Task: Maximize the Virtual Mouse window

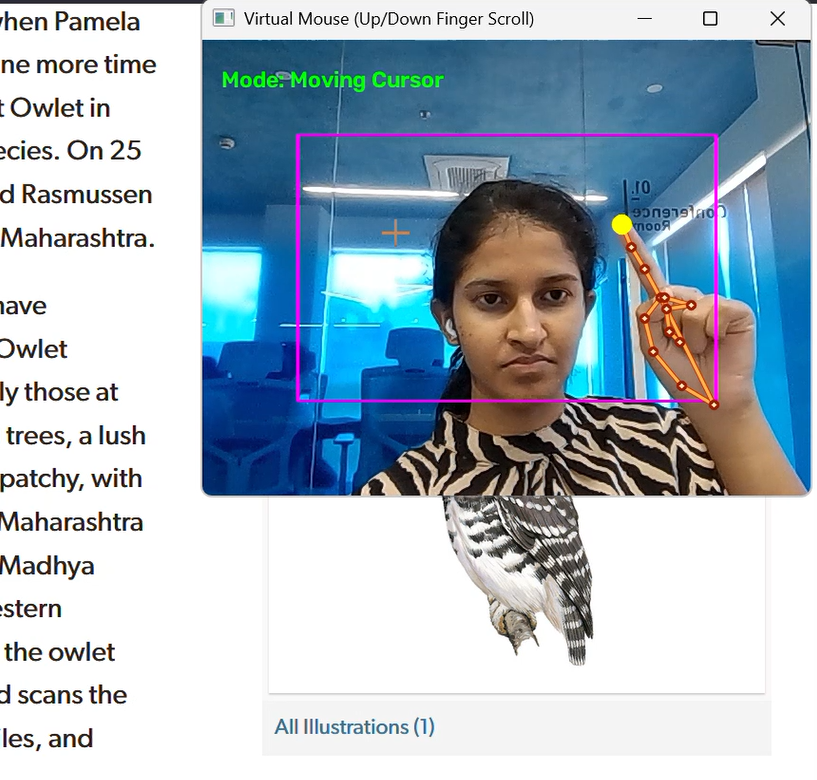Action: [x=710, y=19]
